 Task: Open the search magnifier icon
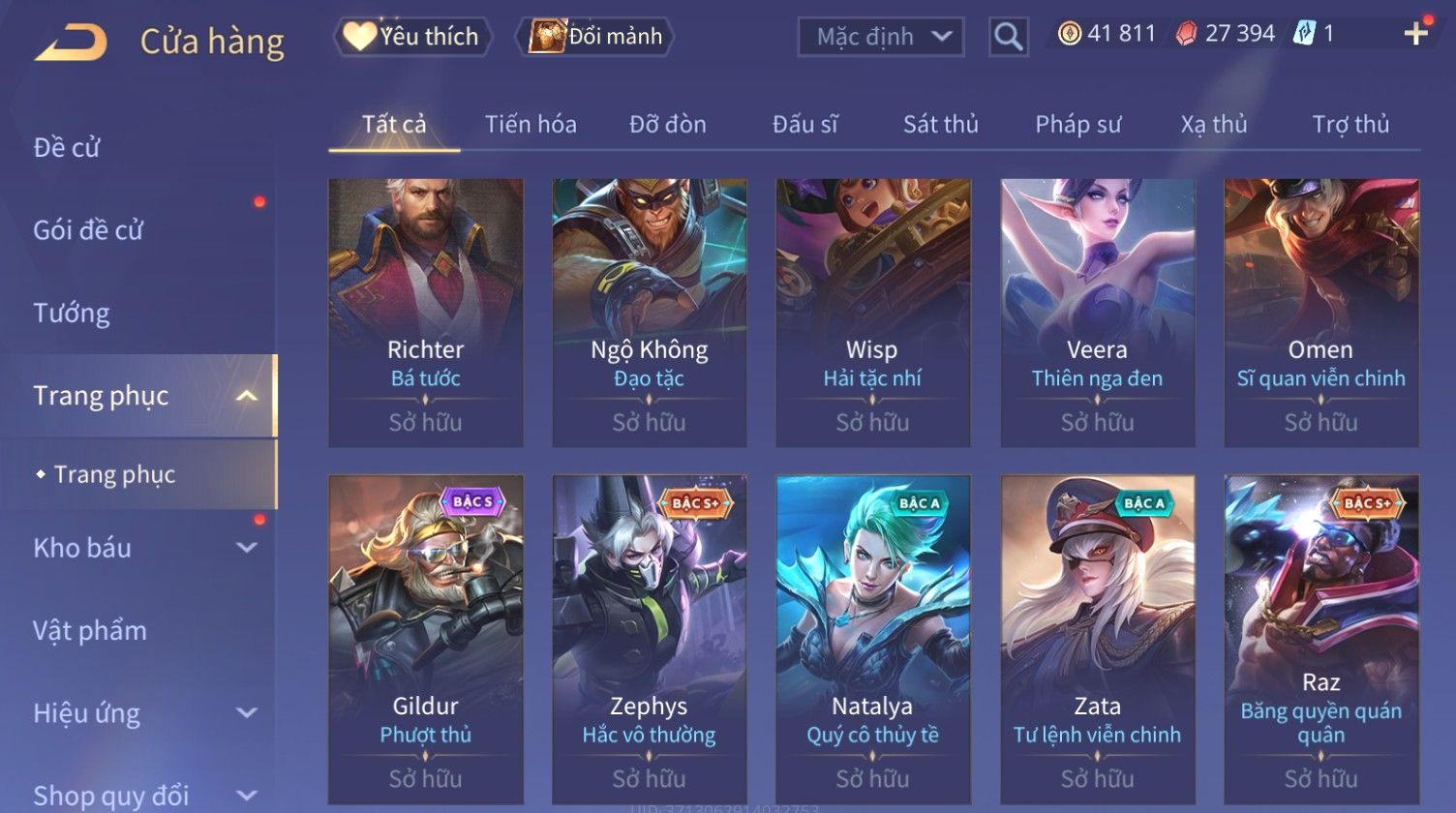pyautogui.click(x=1008, y=37)
